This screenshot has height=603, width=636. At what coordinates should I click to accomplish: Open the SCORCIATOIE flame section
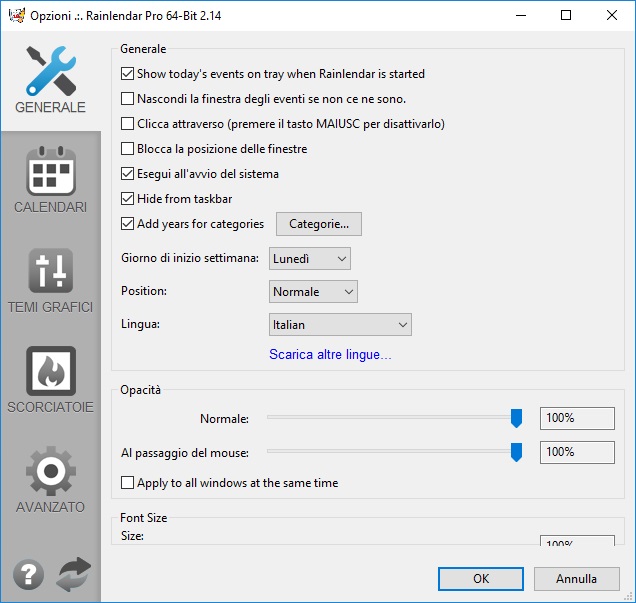click(50, 380)
